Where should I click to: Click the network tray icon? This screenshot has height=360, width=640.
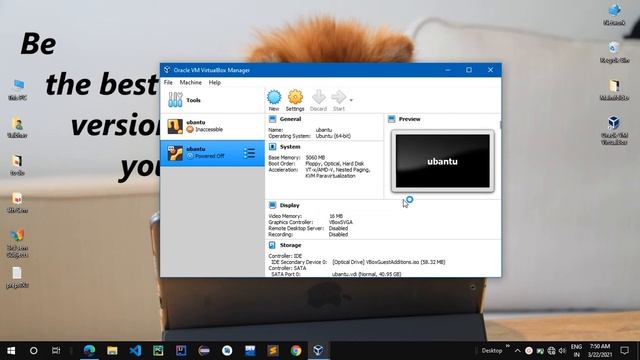(551, 351)
